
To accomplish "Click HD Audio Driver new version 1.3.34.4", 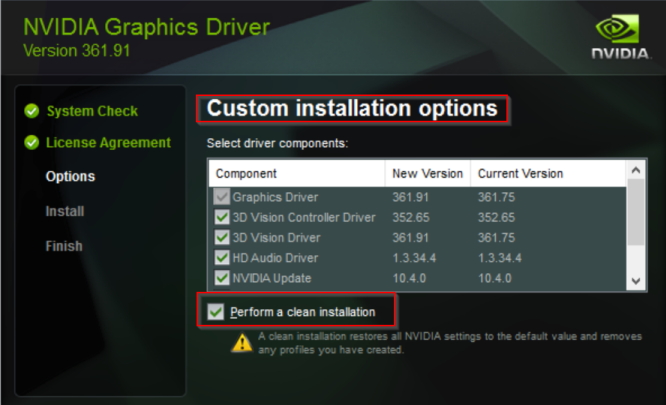I will pos(414,258).
